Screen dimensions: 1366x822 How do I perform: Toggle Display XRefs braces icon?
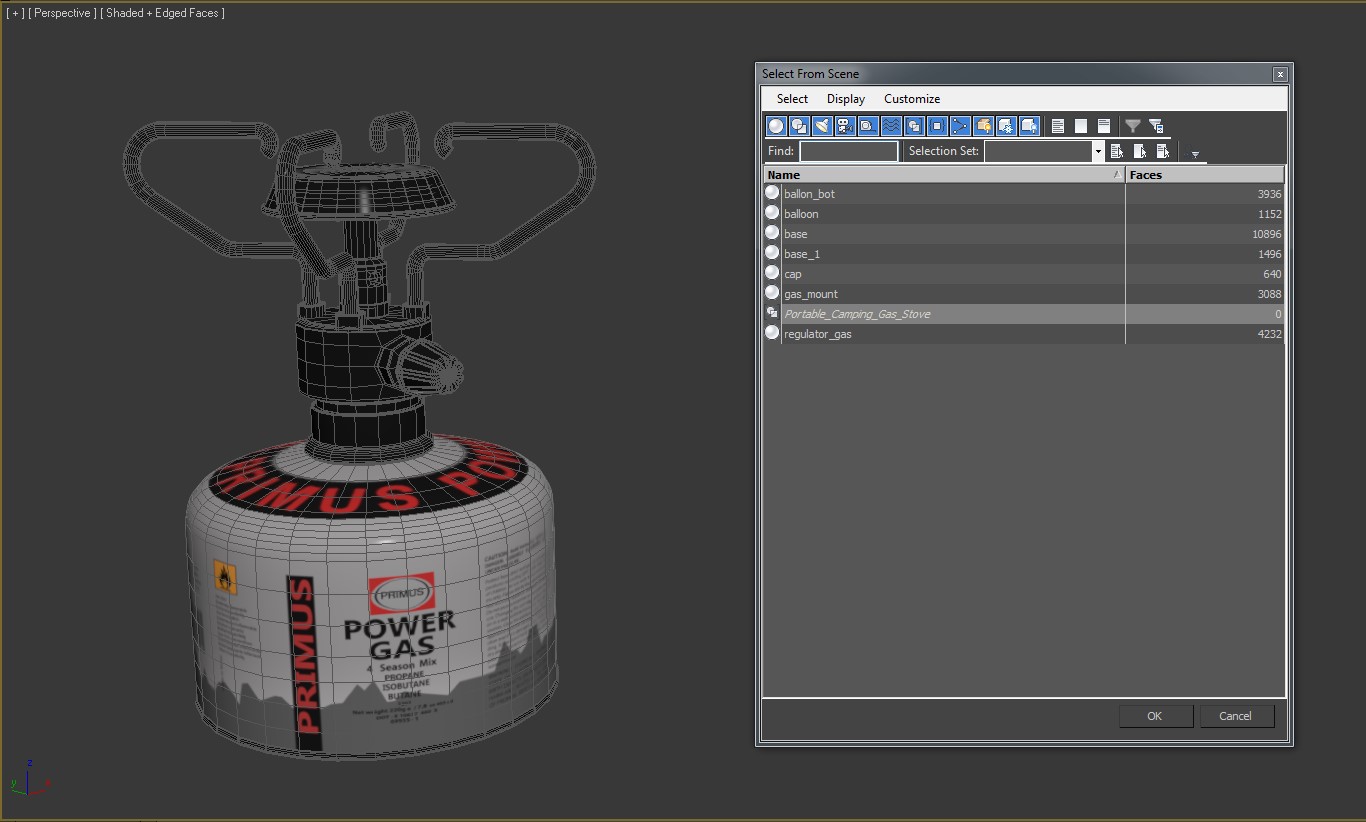click(937, 126)
